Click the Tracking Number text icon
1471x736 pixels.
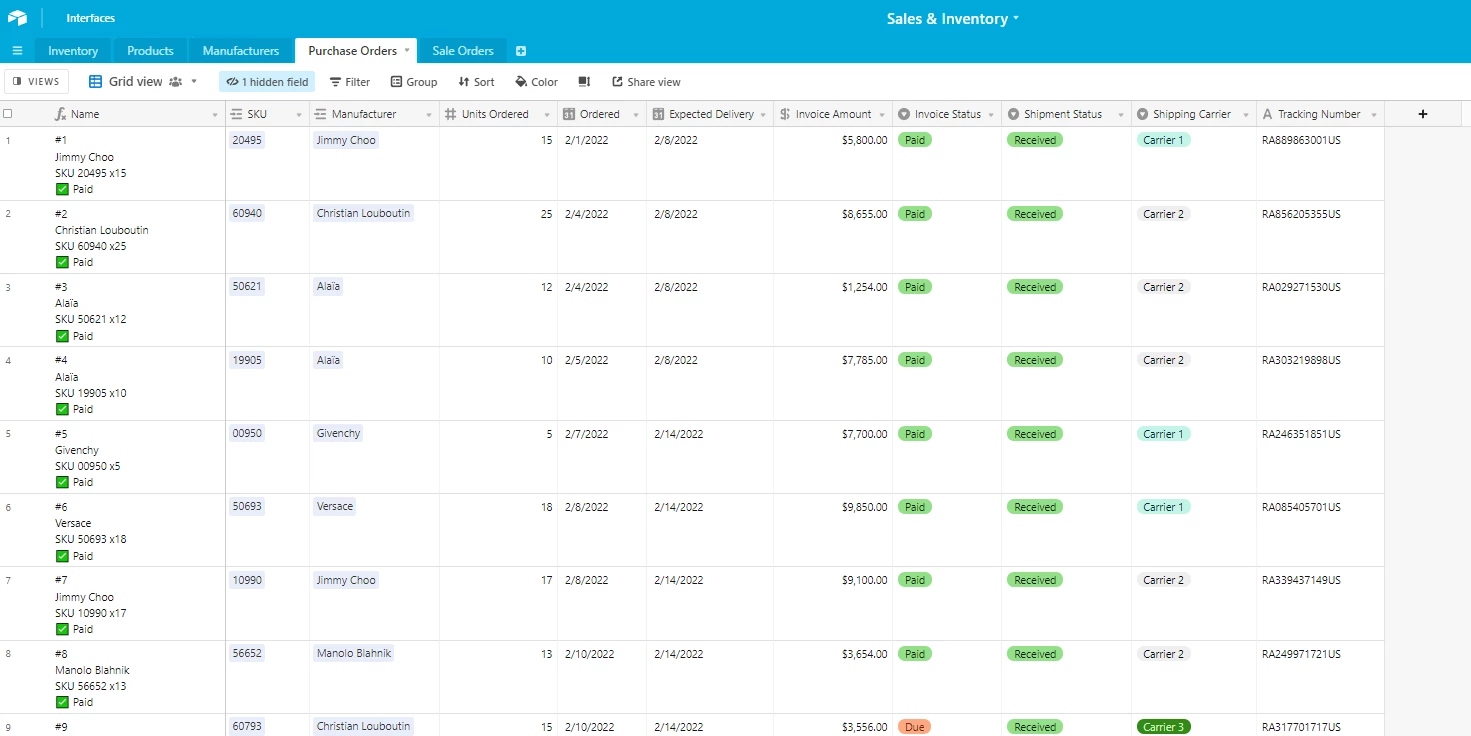[x=1268, y=114]
